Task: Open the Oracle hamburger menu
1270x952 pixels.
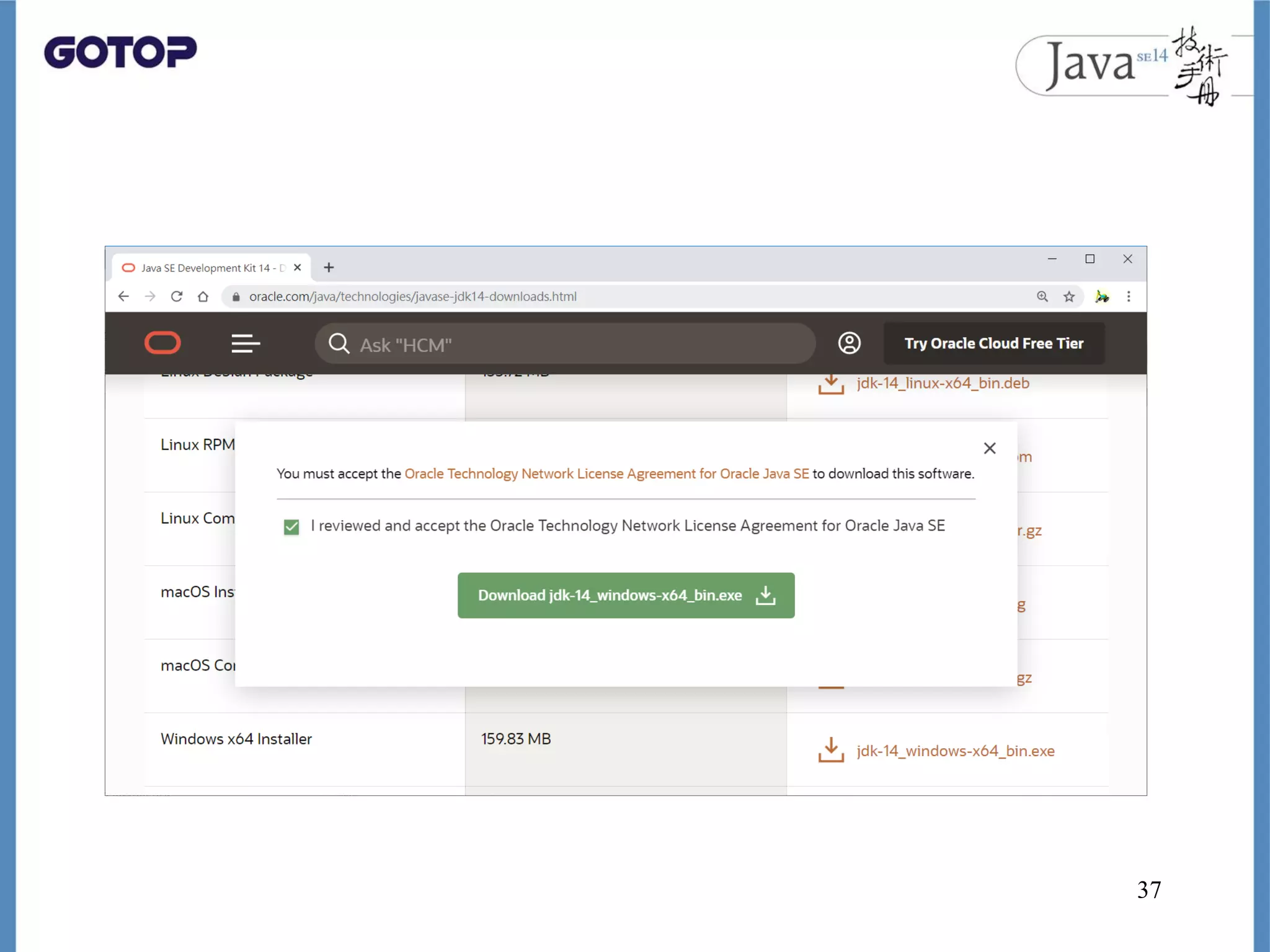Action: pyautogui.click(x=246, y=343)
